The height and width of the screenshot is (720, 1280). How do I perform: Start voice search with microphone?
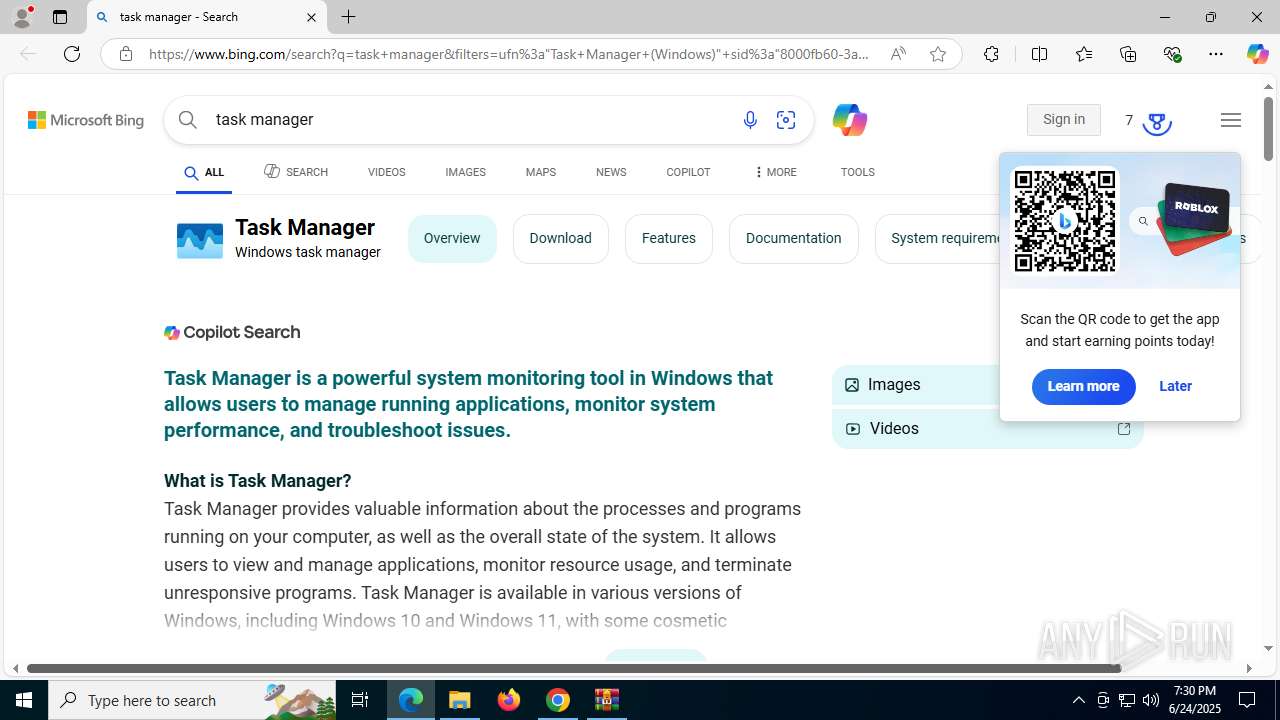click(x=750, y=120)
